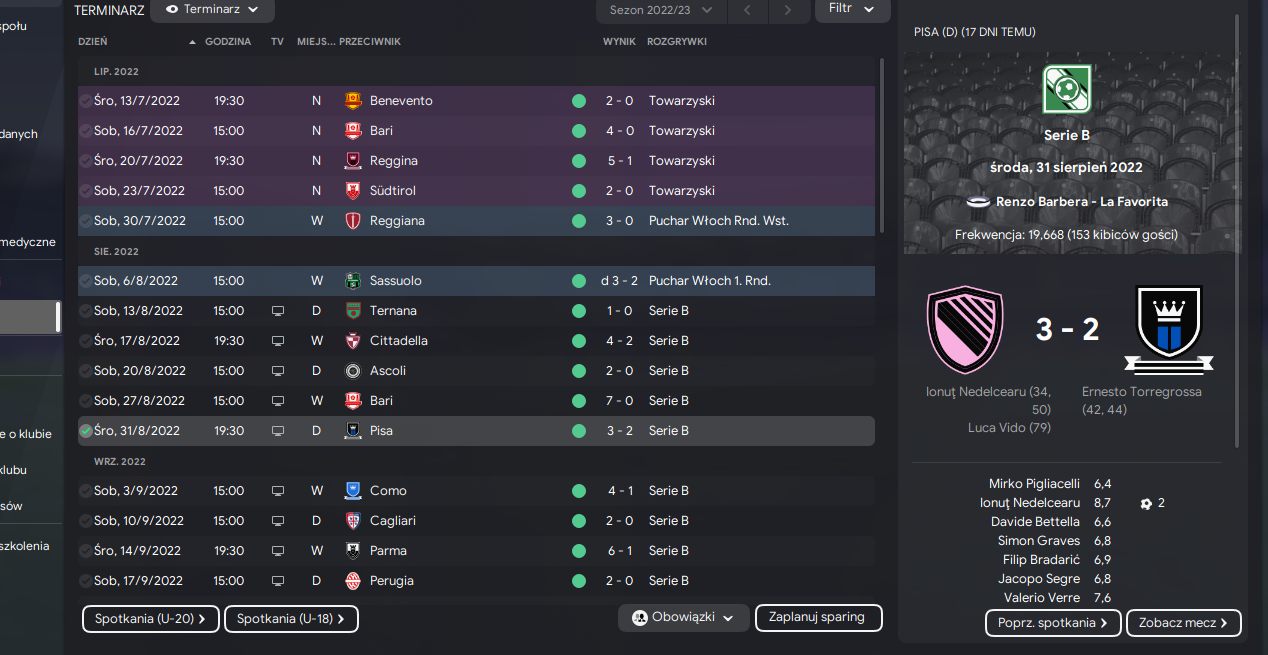1268x655 pixels.
Task: Click the Zaplanuj sparing button
Action: pos(818,618)
